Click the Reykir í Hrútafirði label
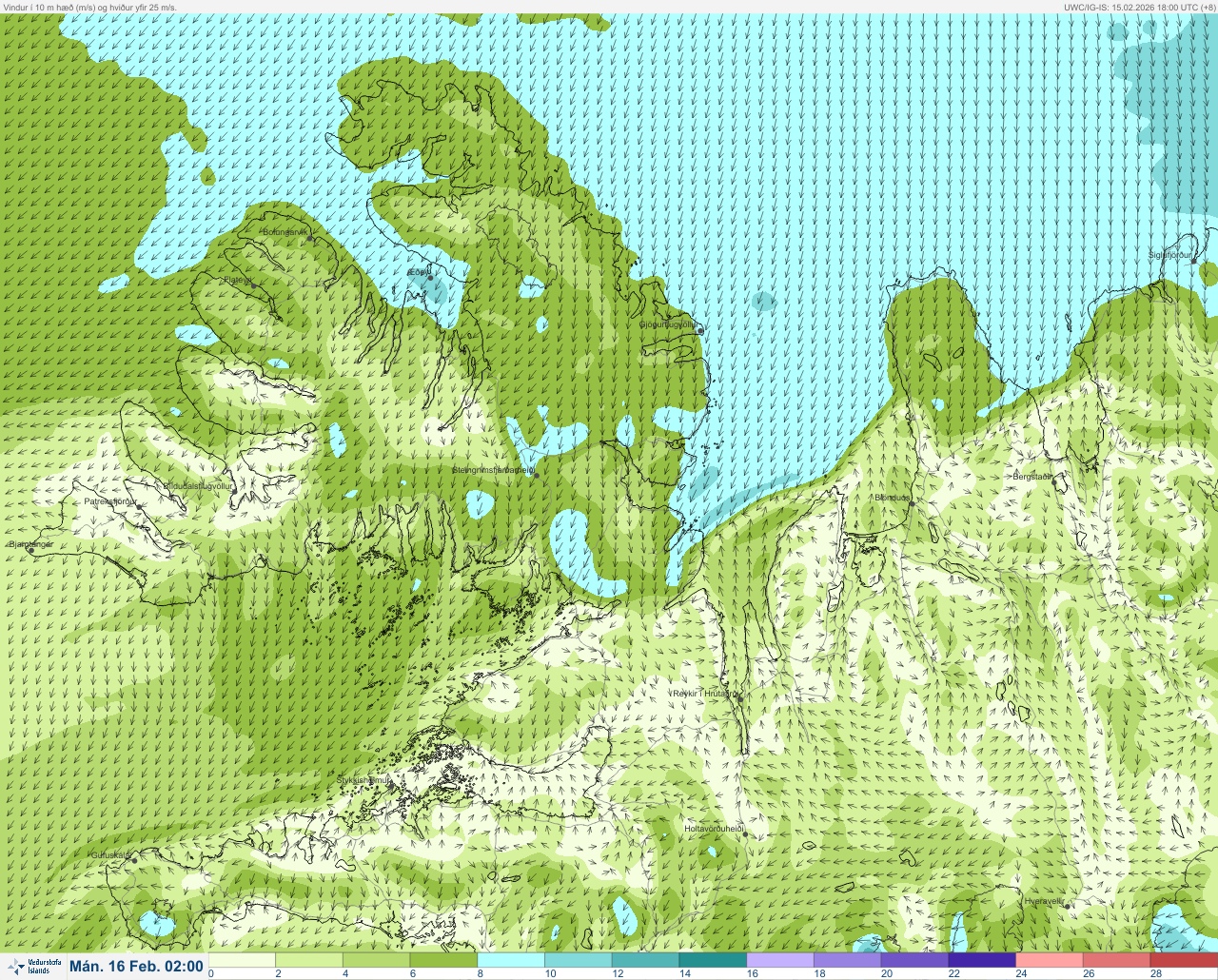 [x=705, y=694]
